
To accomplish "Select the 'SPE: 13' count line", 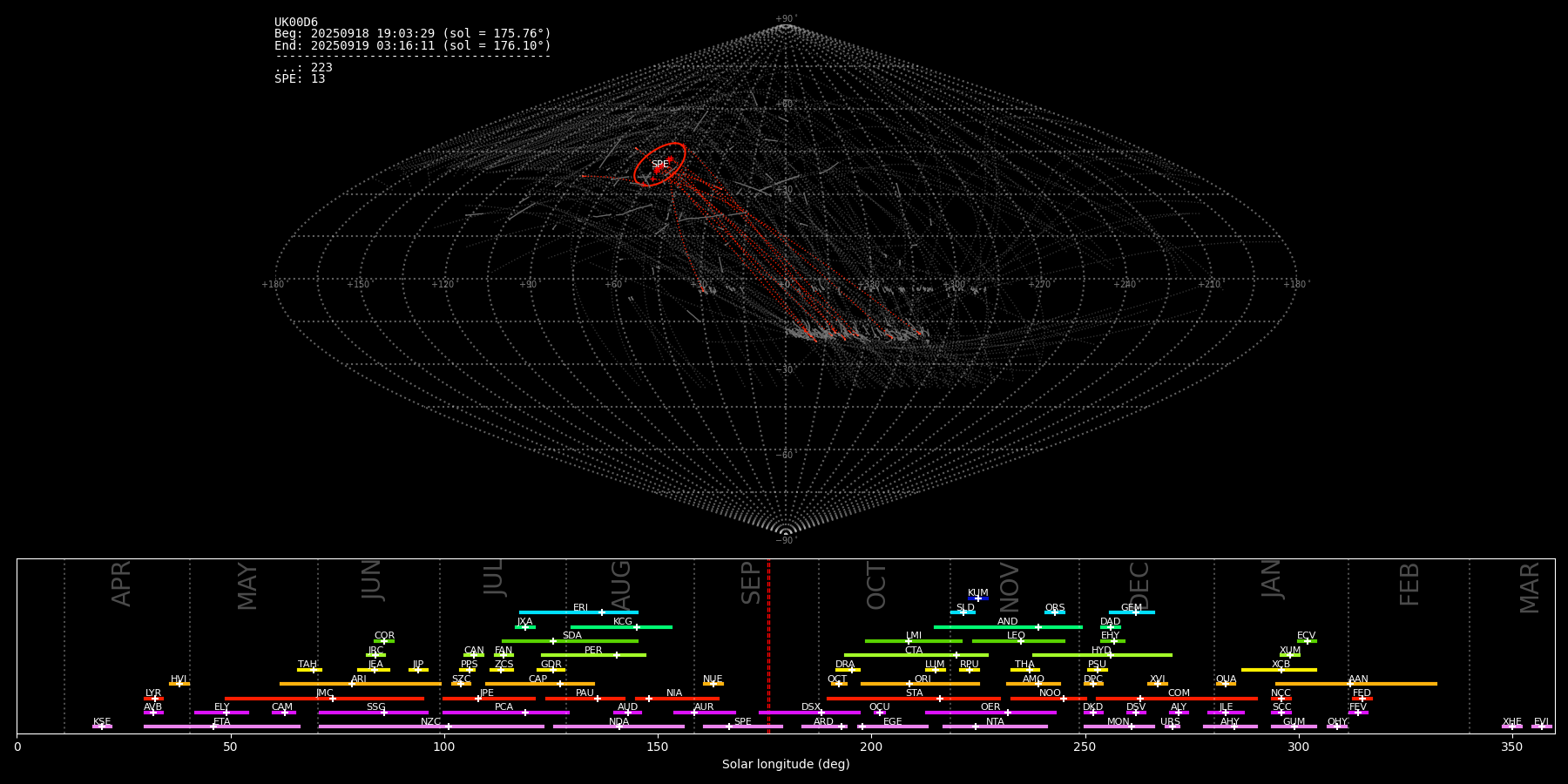I will tap(300, 79).
